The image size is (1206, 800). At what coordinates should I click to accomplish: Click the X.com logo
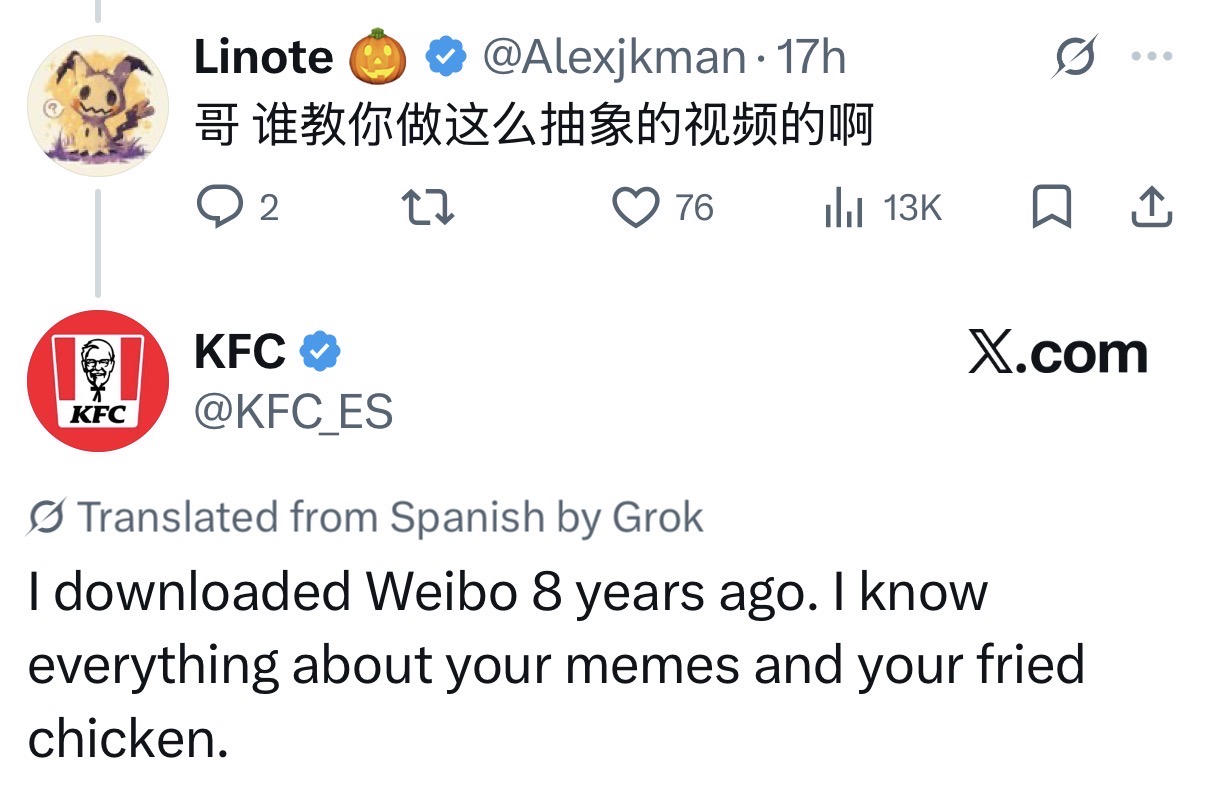[1058, 354]
